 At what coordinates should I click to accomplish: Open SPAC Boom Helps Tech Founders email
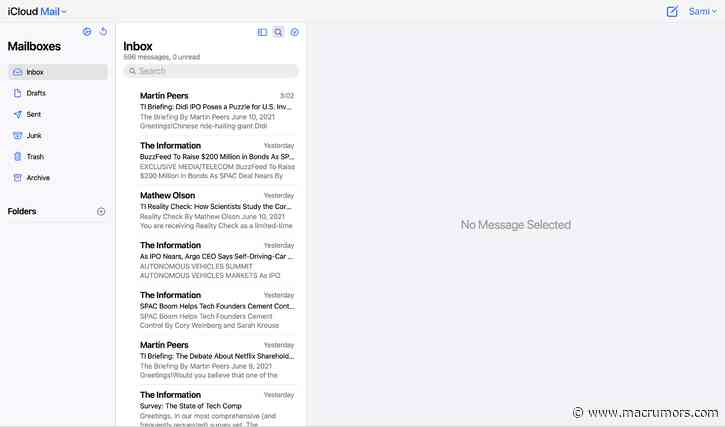[217, 310]
